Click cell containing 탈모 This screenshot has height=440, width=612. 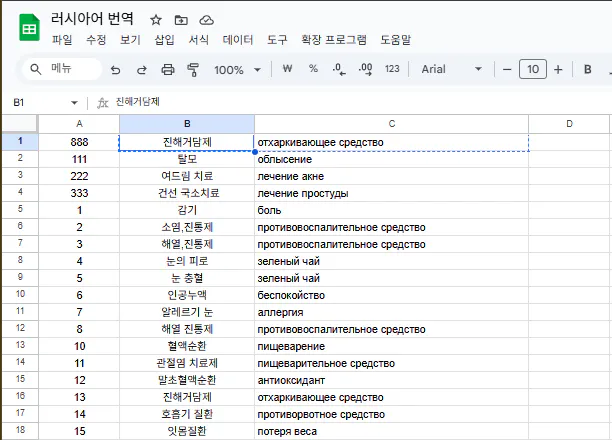point(187,159)
